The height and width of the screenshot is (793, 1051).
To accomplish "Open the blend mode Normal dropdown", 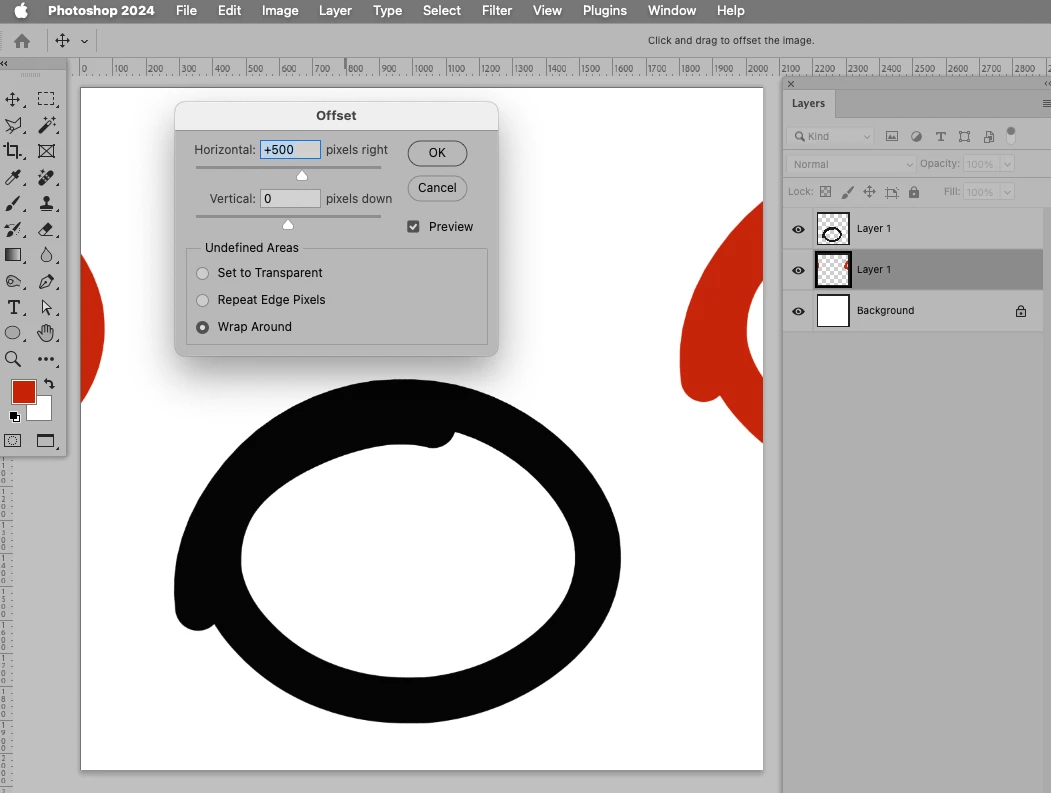I will click(851, 164).
